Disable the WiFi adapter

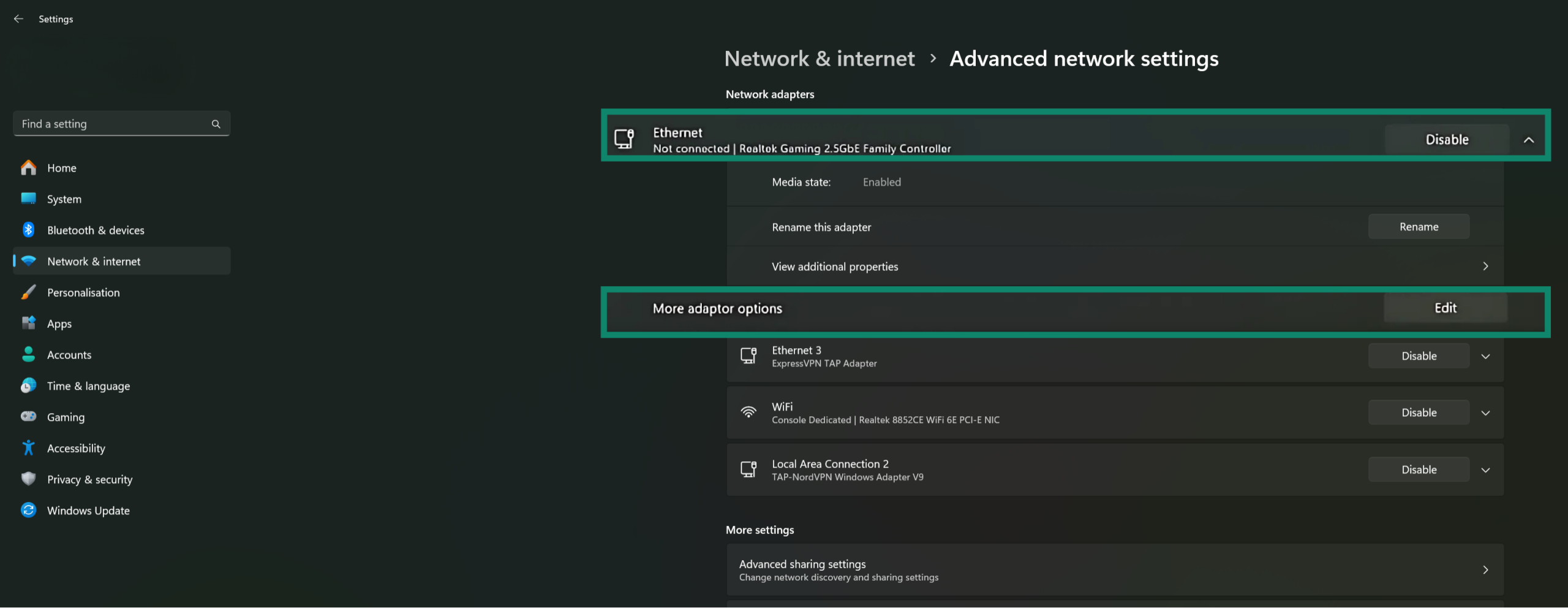point(1419,412)
